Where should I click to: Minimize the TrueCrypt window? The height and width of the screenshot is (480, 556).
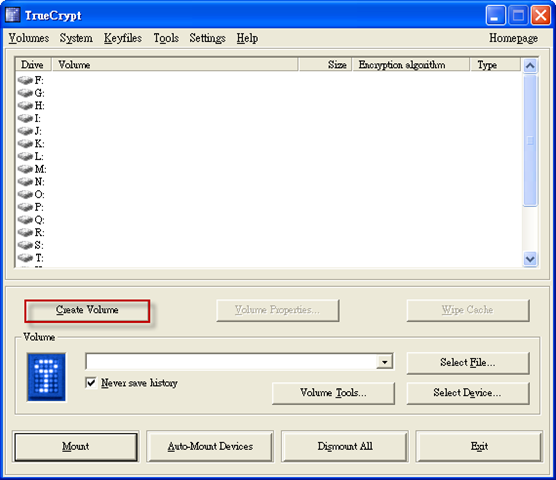[495, 16]
